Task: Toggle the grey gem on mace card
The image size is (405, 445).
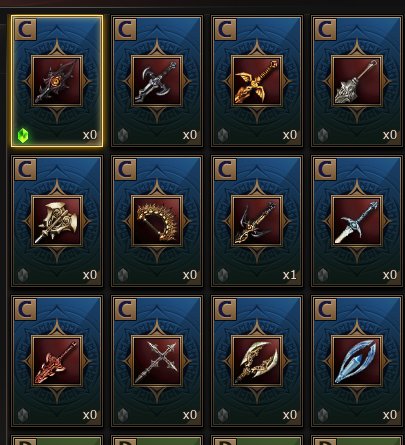Action: 323,135
